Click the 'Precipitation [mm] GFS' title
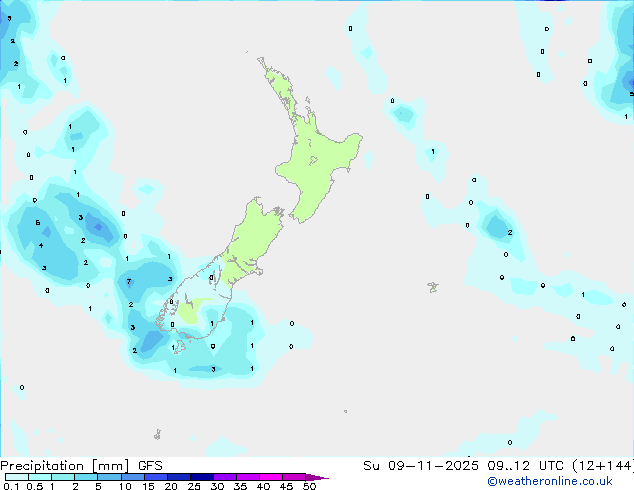This screenshot has height=490, width=634. [x=81, y=466]
